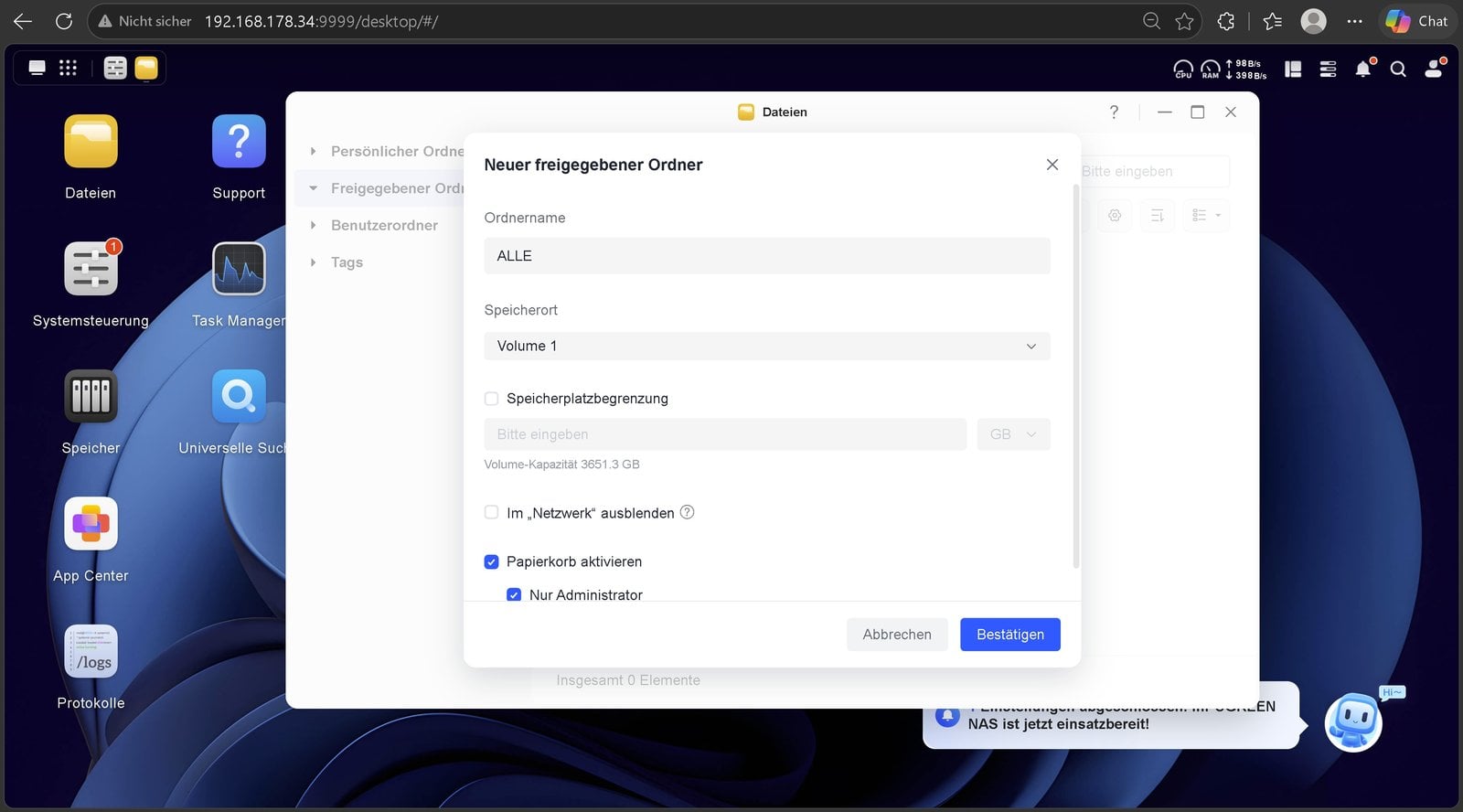Open the browser profile avatar
The width and height of the screenshot is (1463, 812).
point(1314,21)
